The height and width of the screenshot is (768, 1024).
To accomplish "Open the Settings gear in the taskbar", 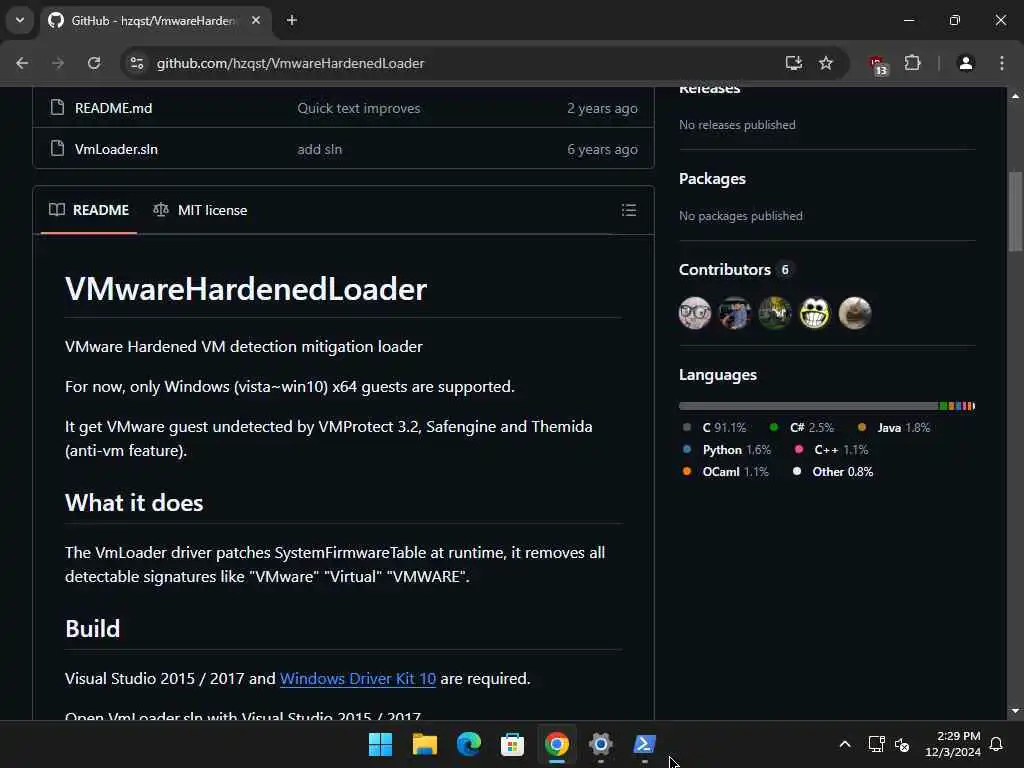I will click(600, 744).
